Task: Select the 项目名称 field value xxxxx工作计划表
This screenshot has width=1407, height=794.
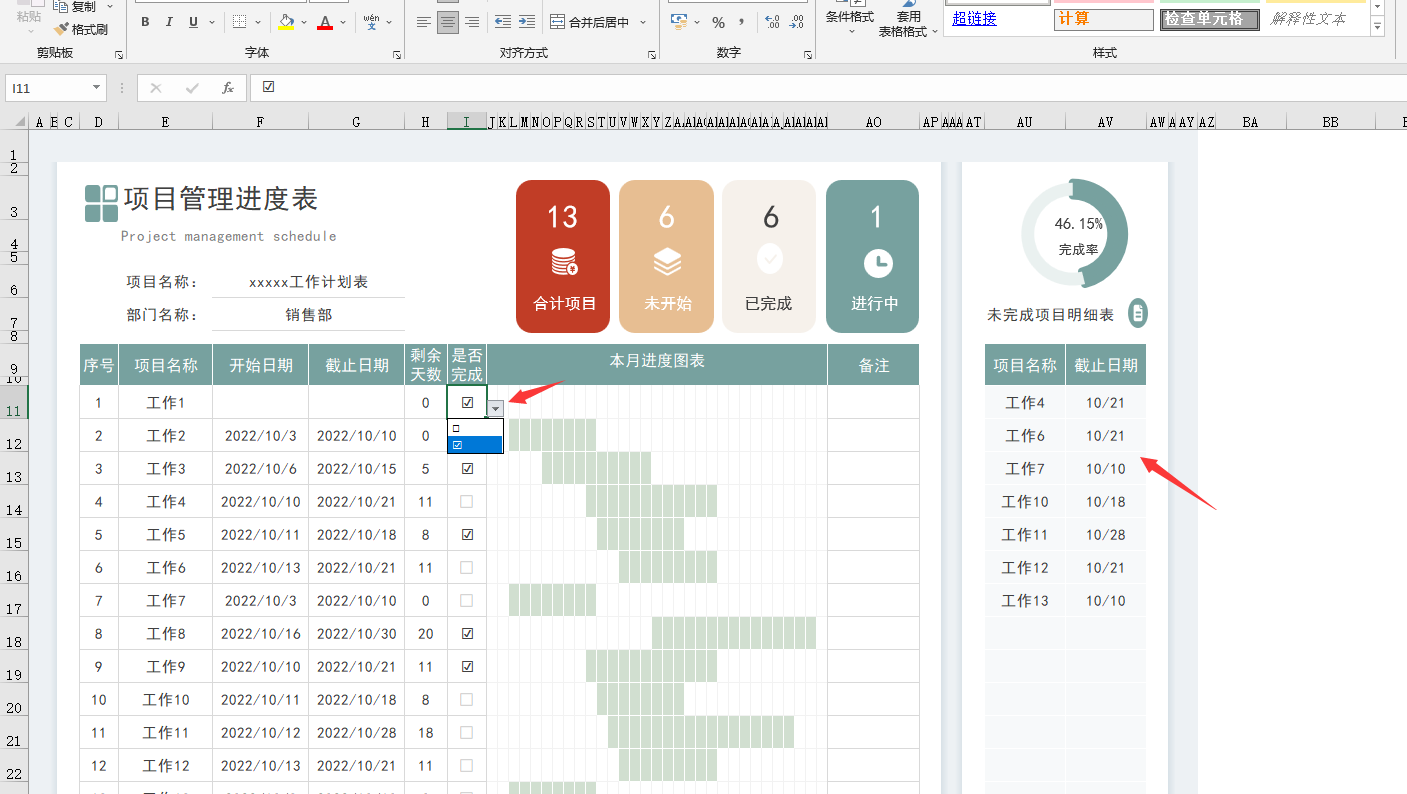Action: (x=309, y=282)
